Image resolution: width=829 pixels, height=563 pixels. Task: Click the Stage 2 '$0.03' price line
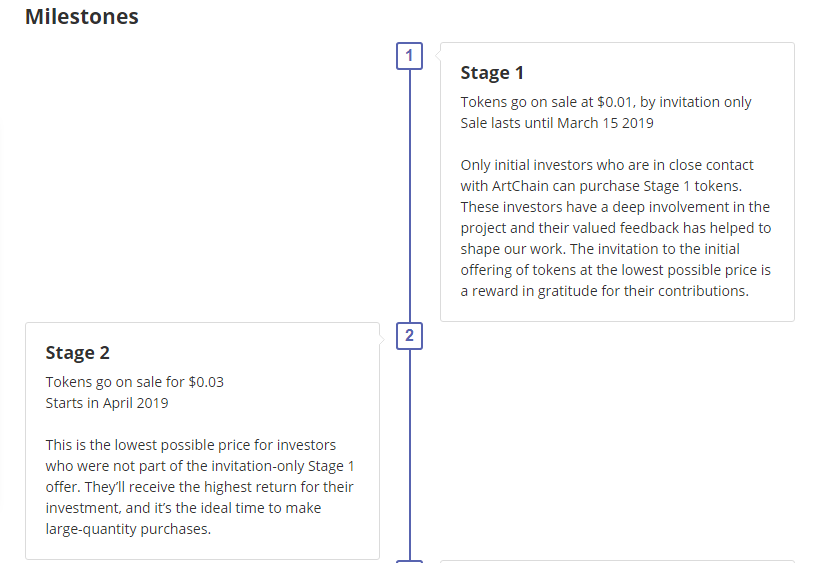pos(135,382)
